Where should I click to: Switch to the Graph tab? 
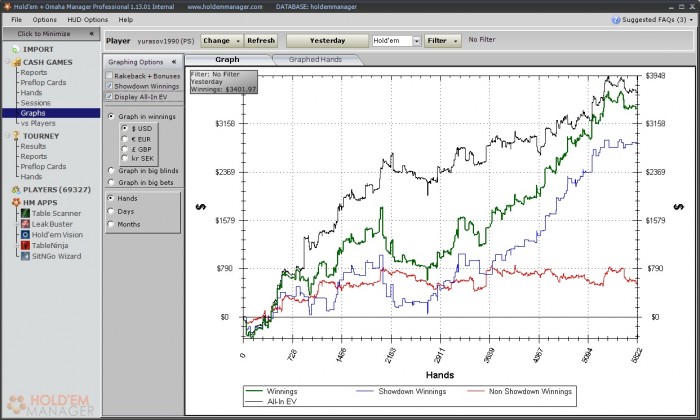click(227, 59)
